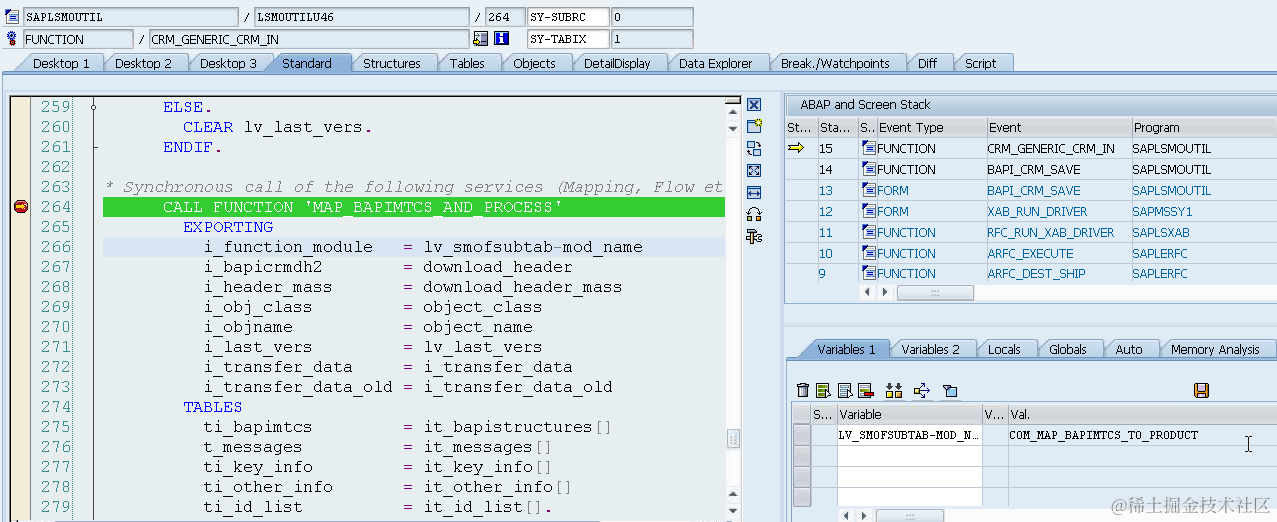Click the first green list icon in Variables toolbar
The image size is (1277, 522).
coord(823,390)
